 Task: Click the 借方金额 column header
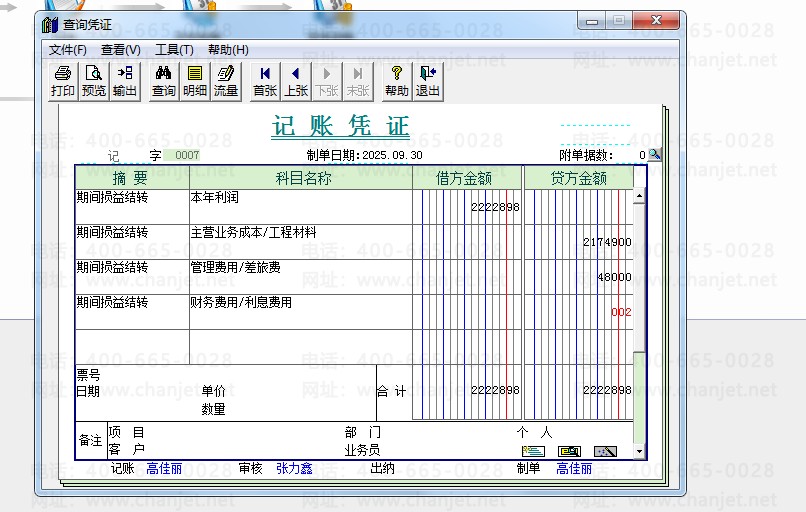[467, 178]
